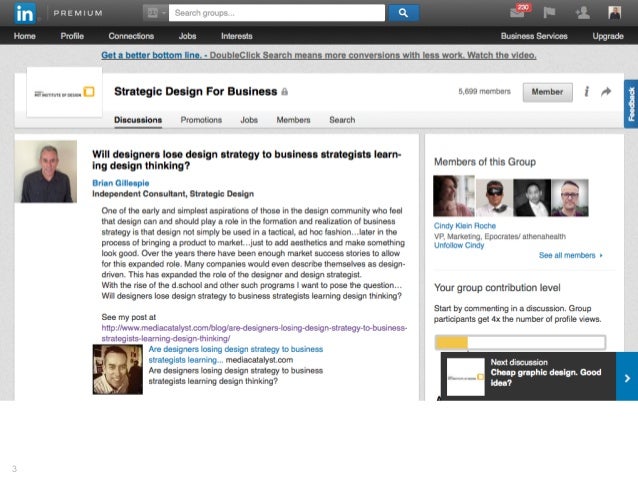The height and width of the screenshot is (479, 638).
Task: Click the Institute of Design group logo
Action: (64, 92)
